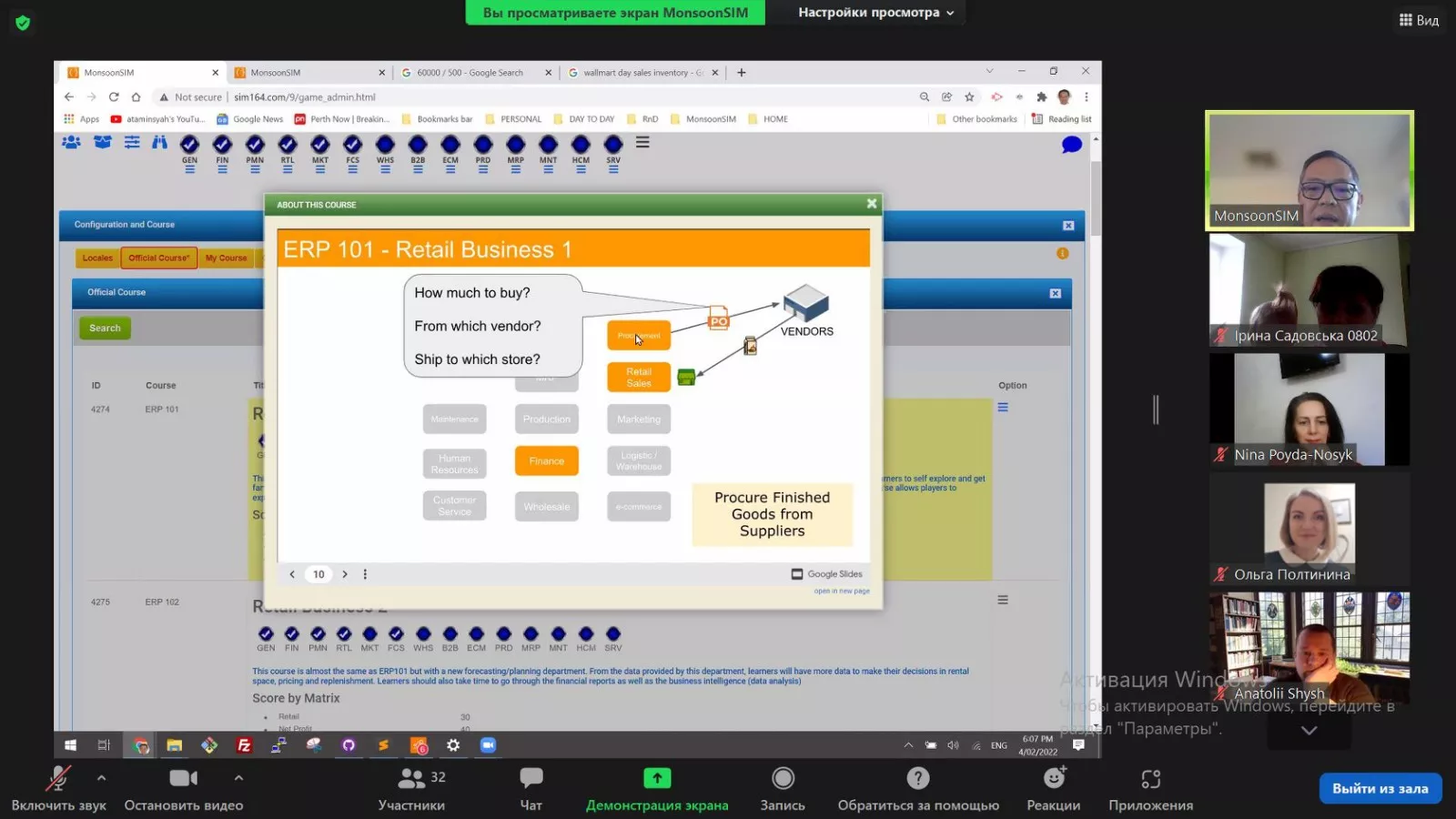The width and height of the screenshot is (1456, 819).
Task: Go to next slide in presentation
Action: coord(345,574)
